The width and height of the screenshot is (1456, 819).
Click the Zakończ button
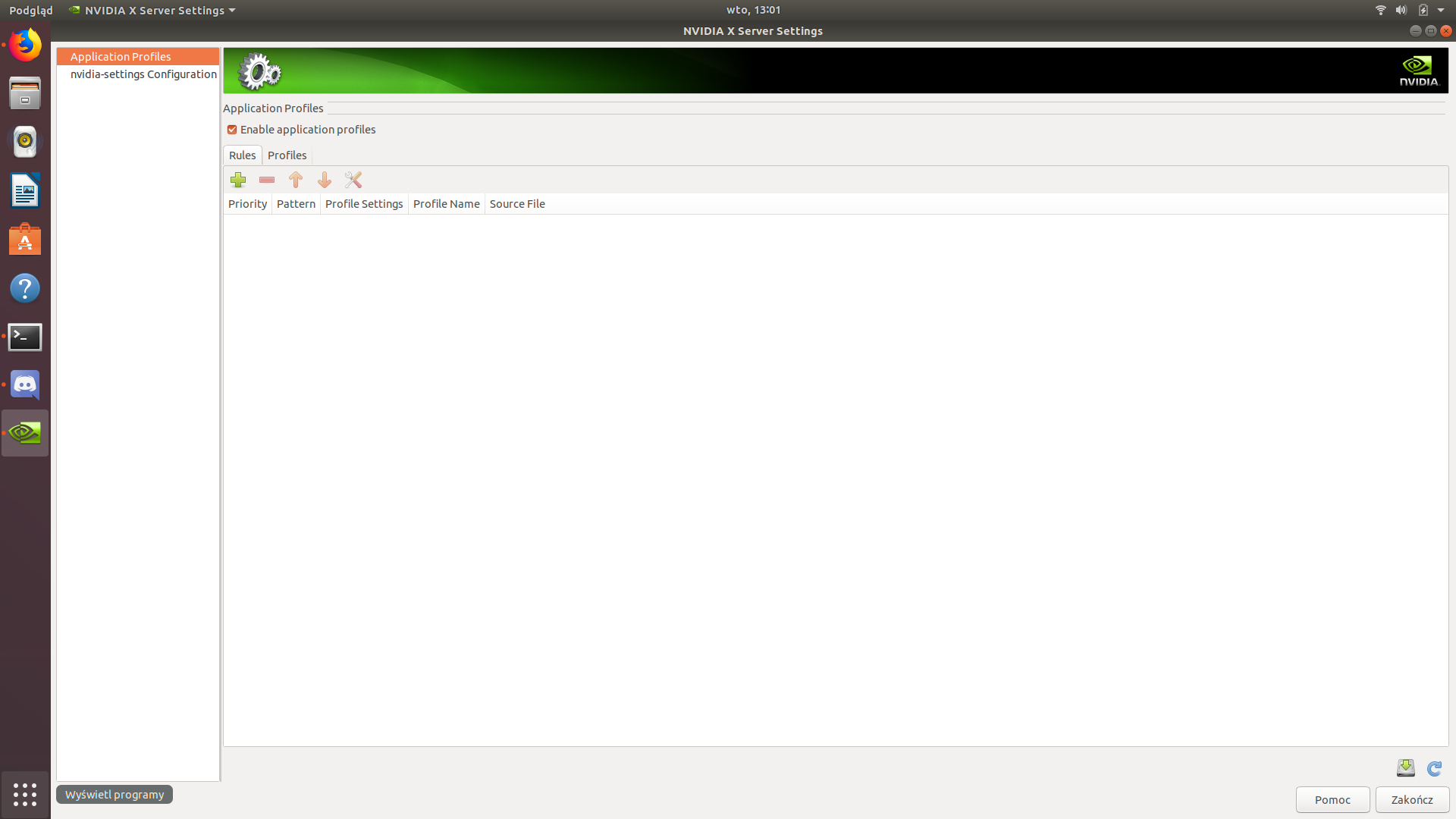tap(1412, 799)
